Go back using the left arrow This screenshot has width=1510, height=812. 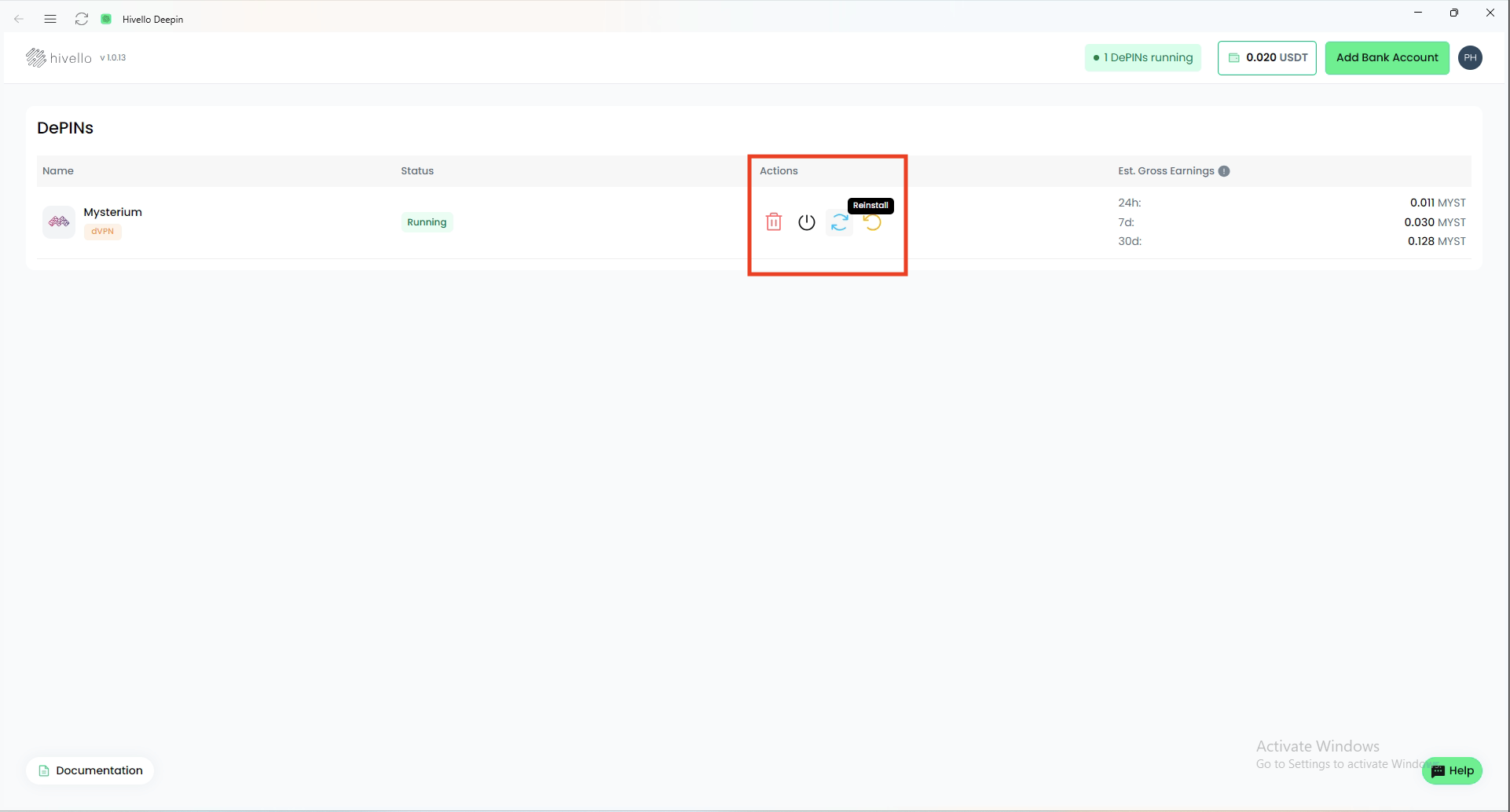[x=19, y=19]
